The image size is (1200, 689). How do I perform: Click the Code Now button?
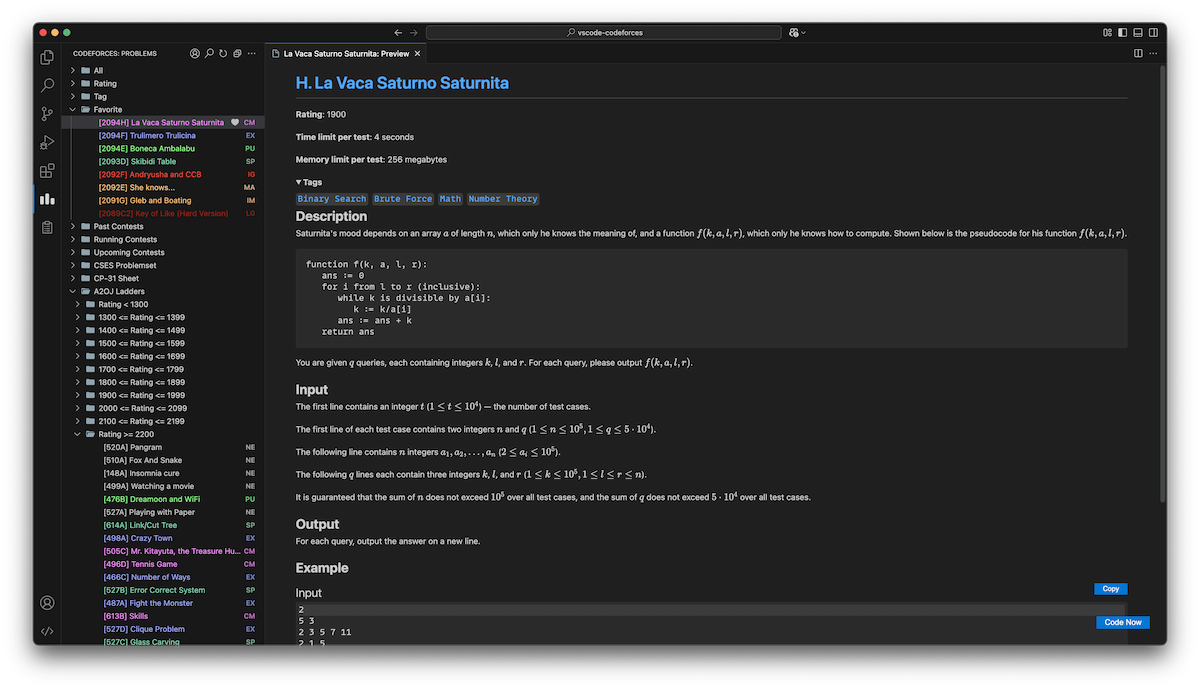point(1123,622)
